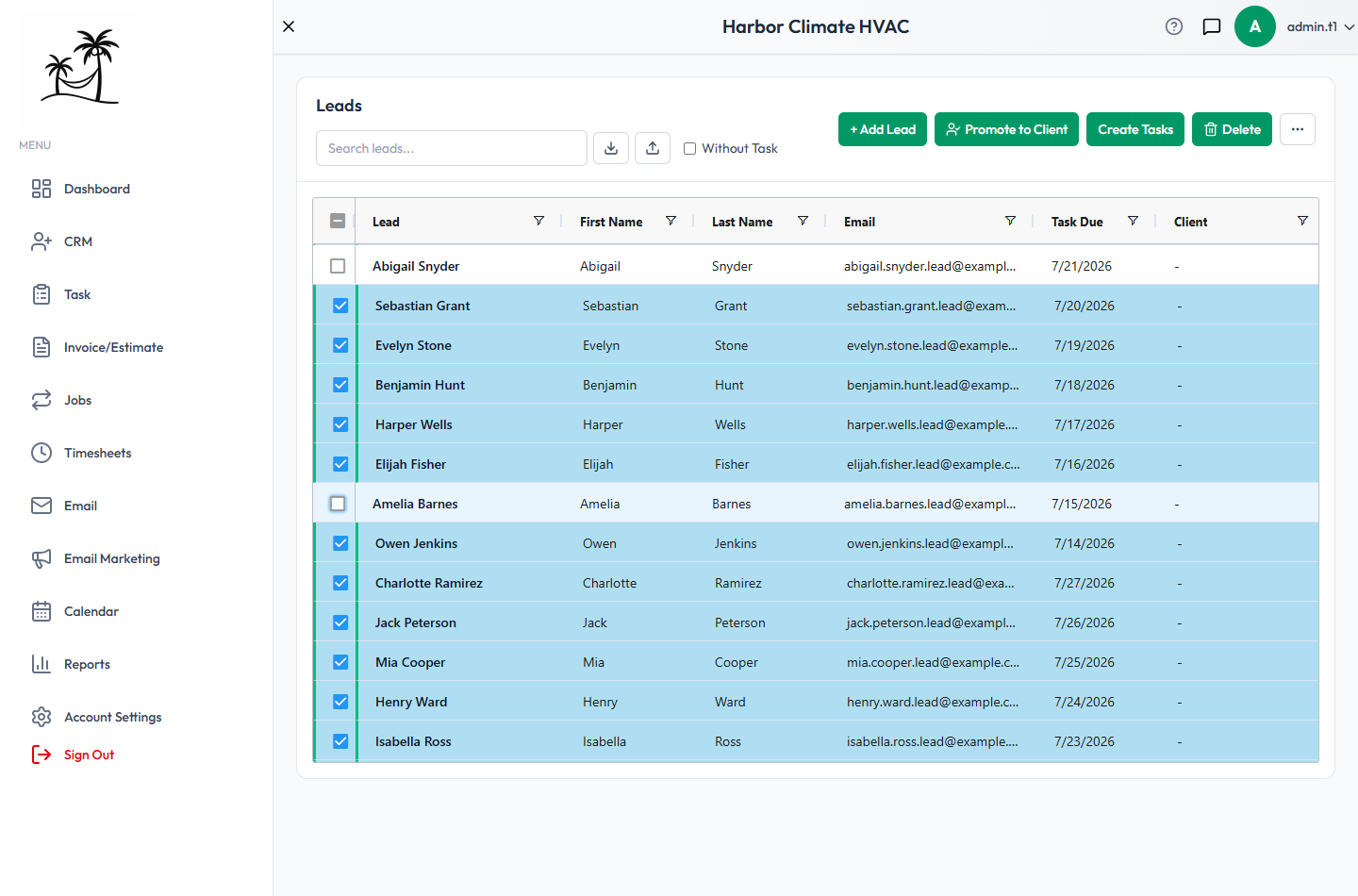1358x896 pixels.
Task: Click the Add Lead button
Action: [883, 129]
